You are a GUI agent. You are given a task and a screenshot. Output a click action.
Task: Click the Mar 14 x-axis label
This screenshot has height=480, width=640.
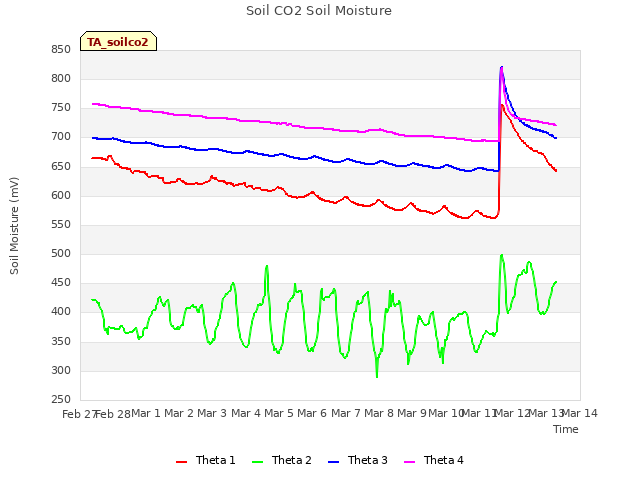pos(580,413)
